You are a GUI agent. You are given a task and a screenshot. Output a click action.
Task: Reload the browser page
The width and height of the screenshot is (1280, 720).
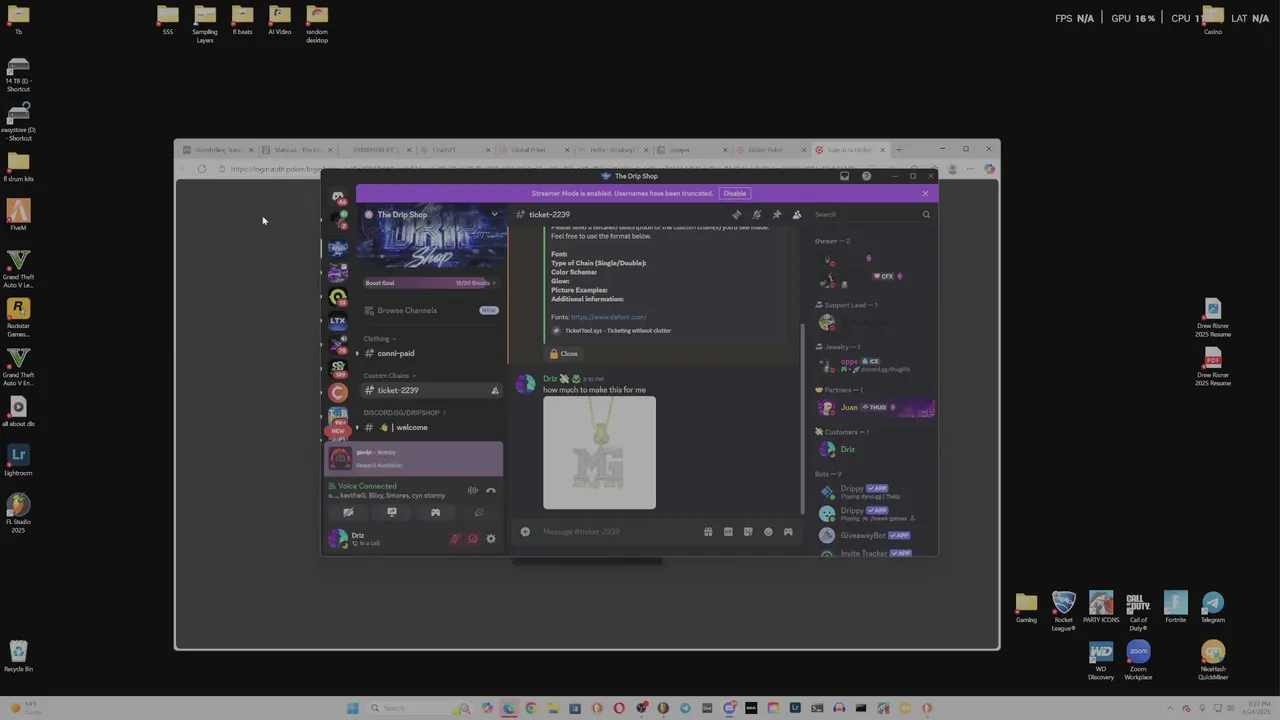[x=202, y=169]
